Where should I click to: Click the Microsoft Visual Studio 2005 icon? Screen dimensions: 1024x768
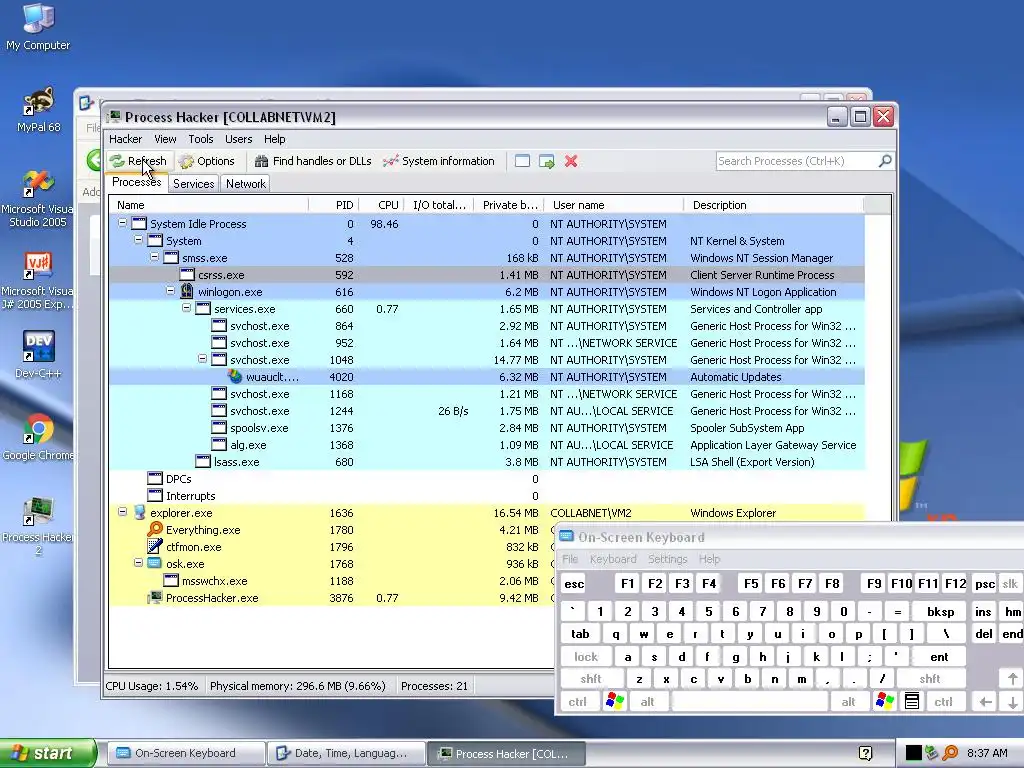coord(37,198)
